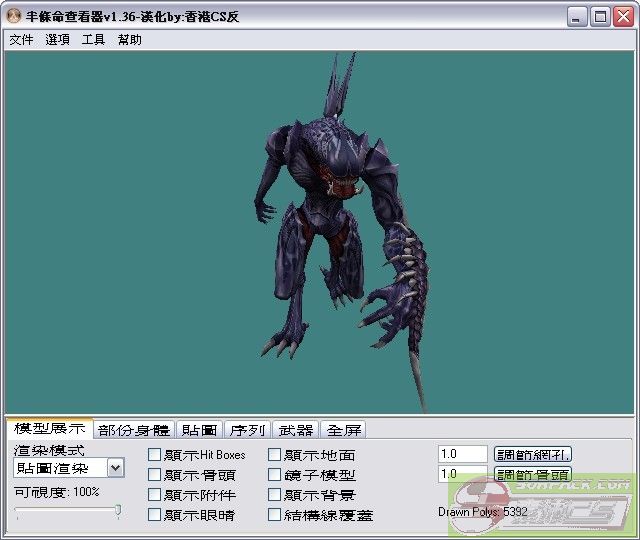This screenshot has width=640, height=540.
Task: Toggle the 顯示骨頭 checkbox
Action: [x=155, y=475]
